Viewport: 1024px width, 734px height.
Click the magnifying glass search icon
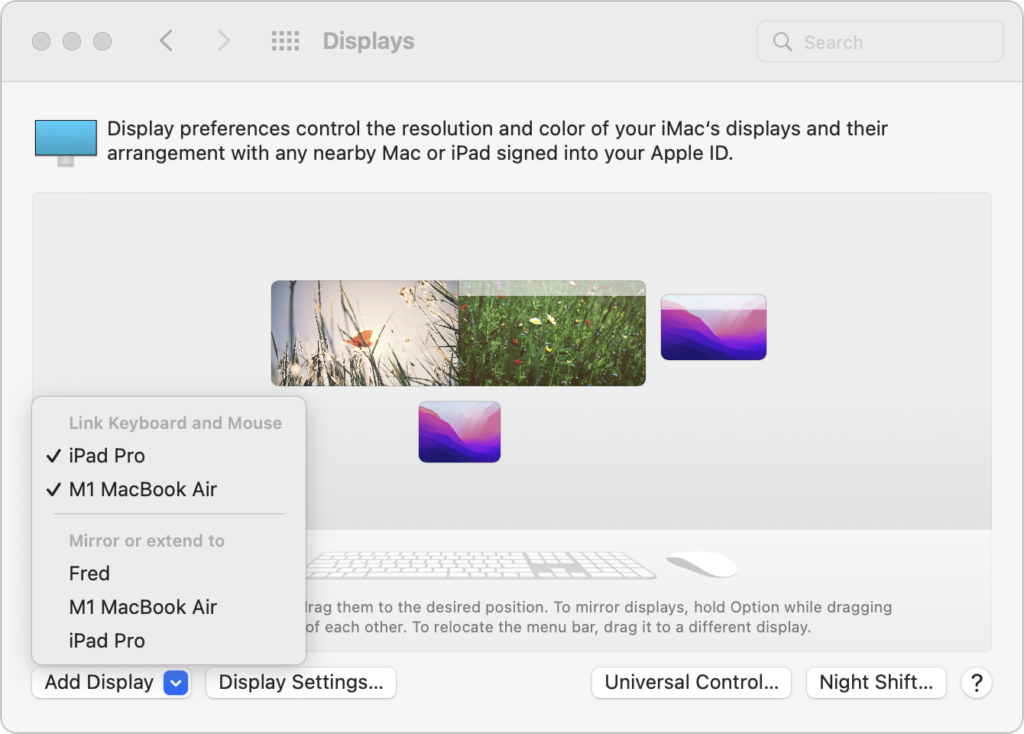[x=782, y=42]
